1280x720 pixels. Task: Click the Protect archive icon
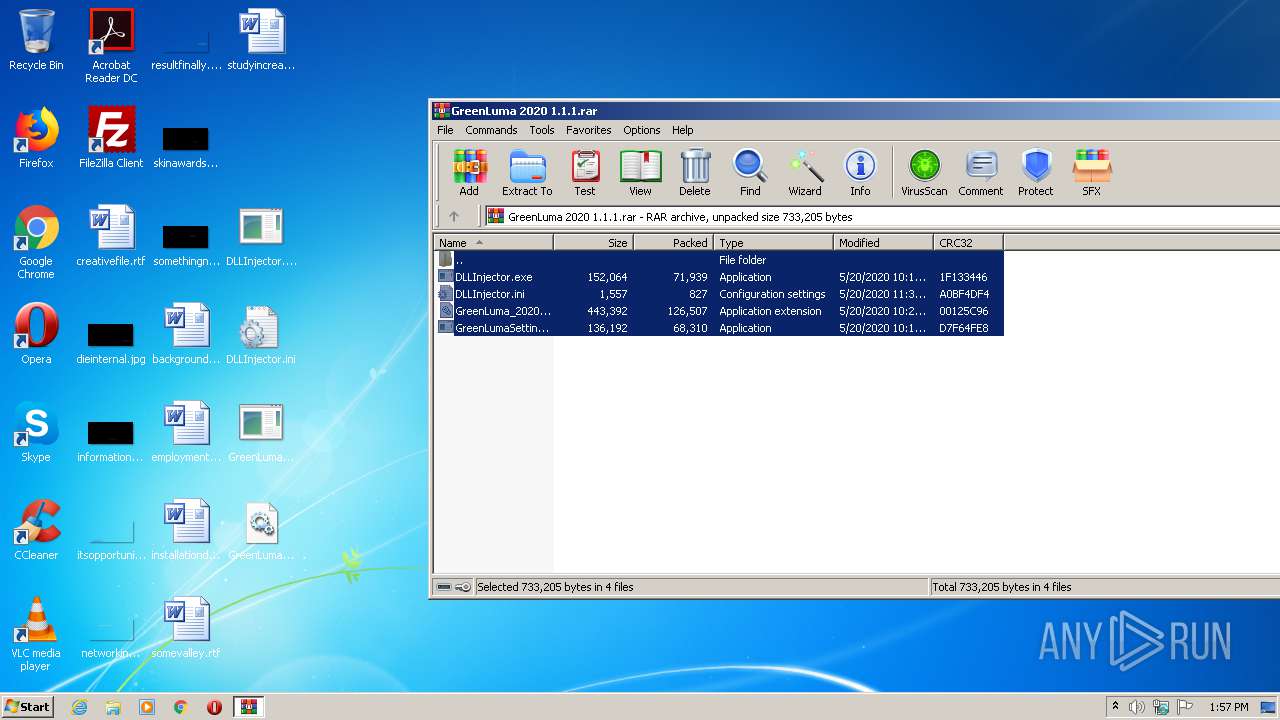pos(1036,172)
